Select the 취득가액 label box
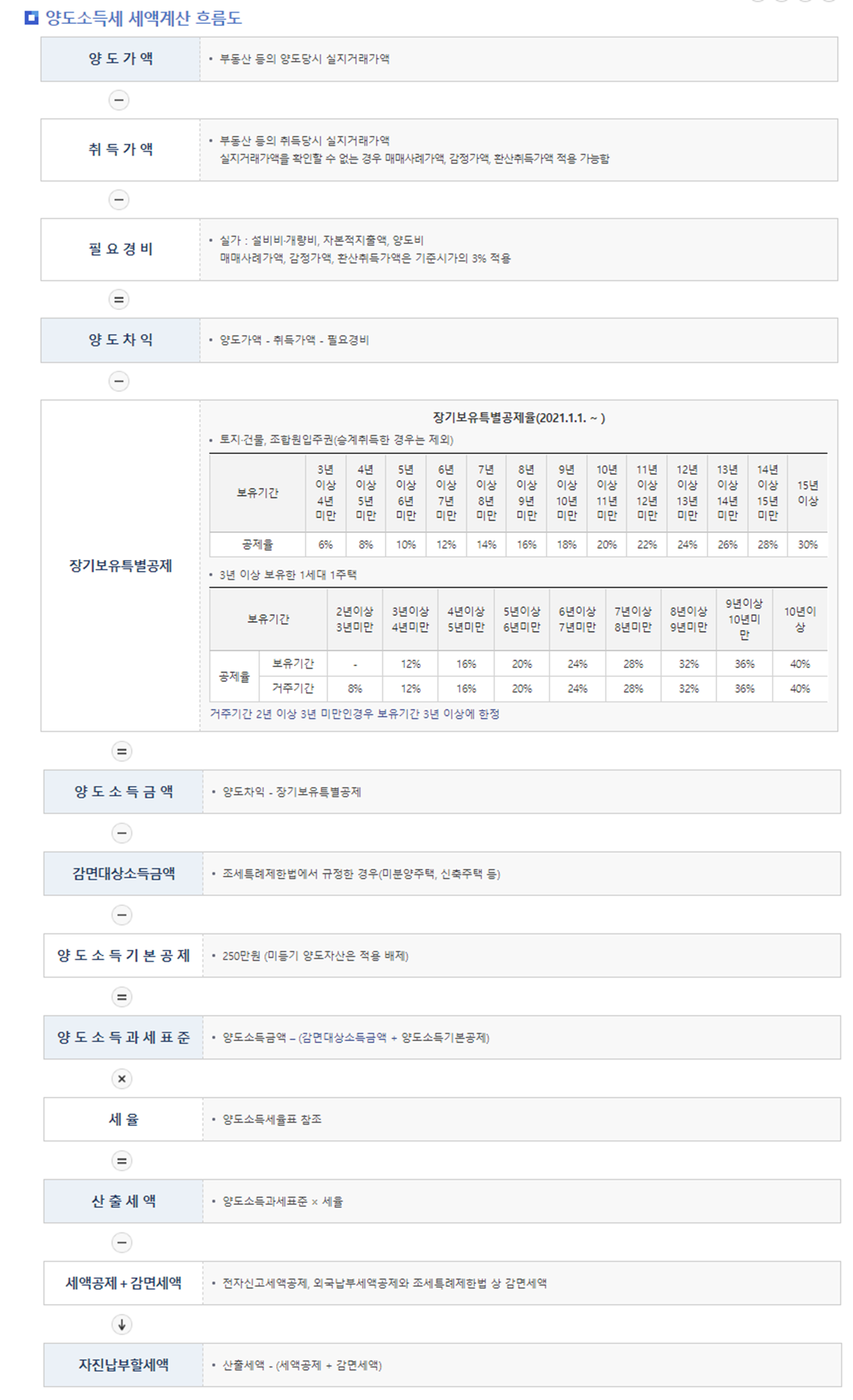This screenshot has width=853, height=1400. tap(121, 150)
